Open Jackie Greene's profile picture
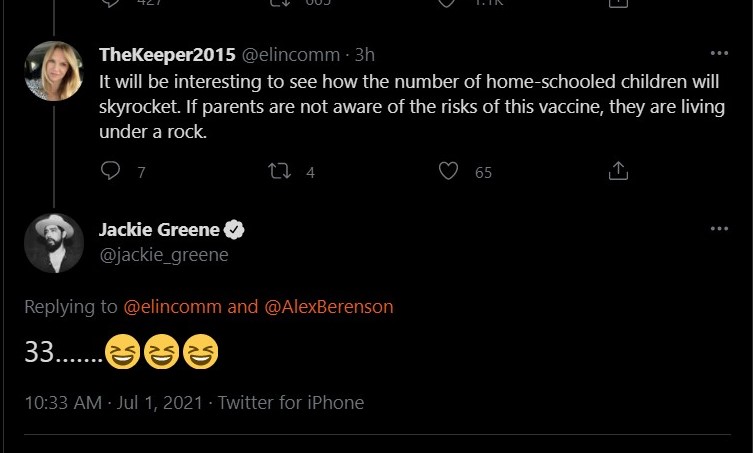Viewport: 753px width, 453px height. (x=54, y=243)
